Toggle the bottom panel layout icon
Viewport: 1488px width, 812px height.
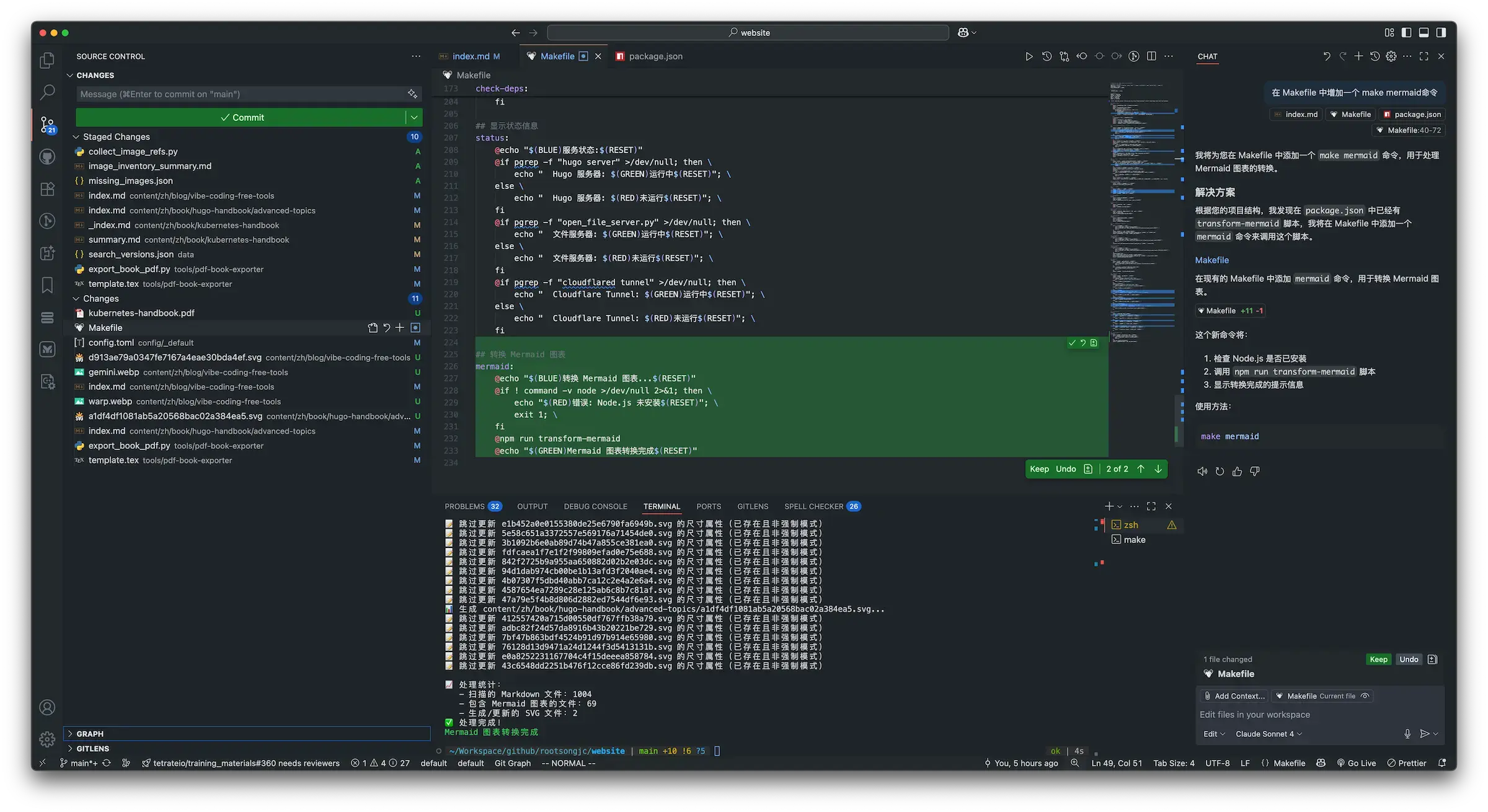[x=1424, y=33]
